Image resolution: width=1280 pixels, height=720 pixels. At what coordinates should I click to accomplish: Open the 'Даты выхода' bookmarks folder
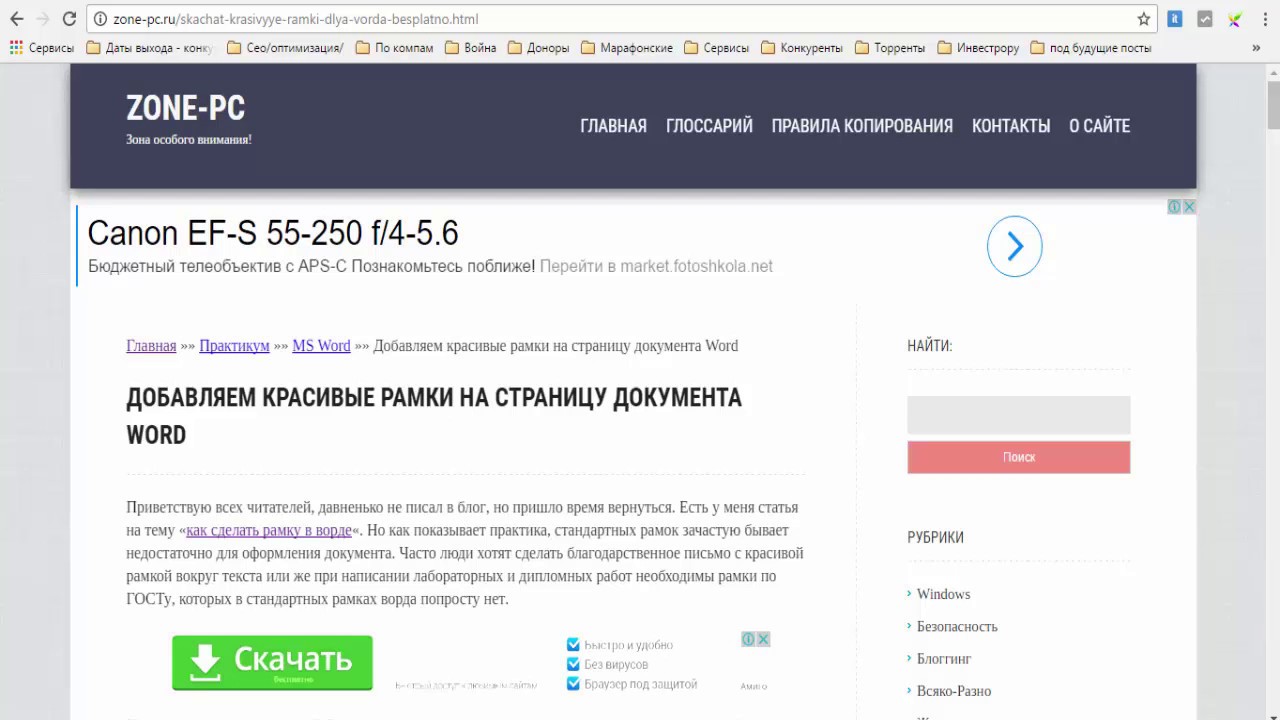[x=150, y=47]
